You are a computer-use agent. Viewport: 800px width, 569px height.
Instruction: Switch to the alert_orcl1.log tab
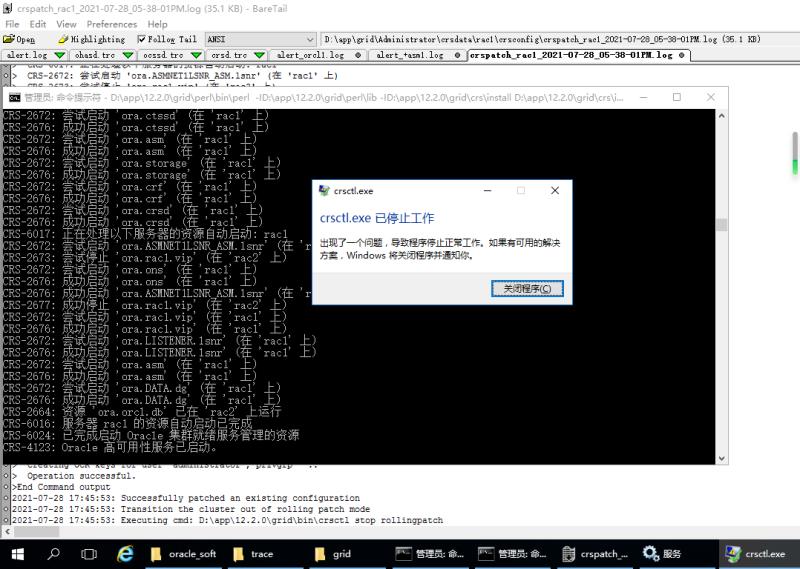click(310, 55)
